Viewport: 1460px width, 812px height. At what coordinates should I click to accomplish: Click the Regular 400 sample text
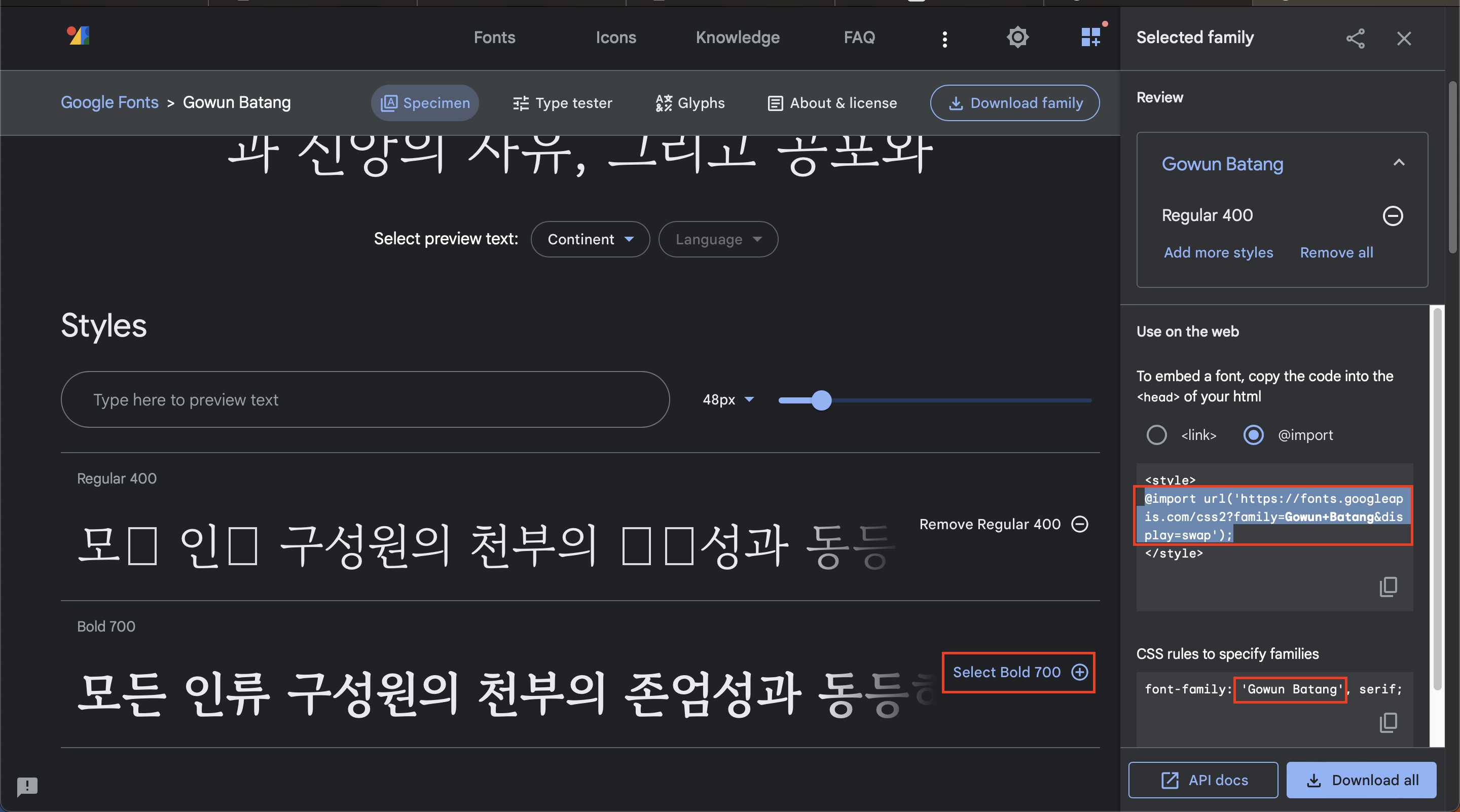[487, 546]
